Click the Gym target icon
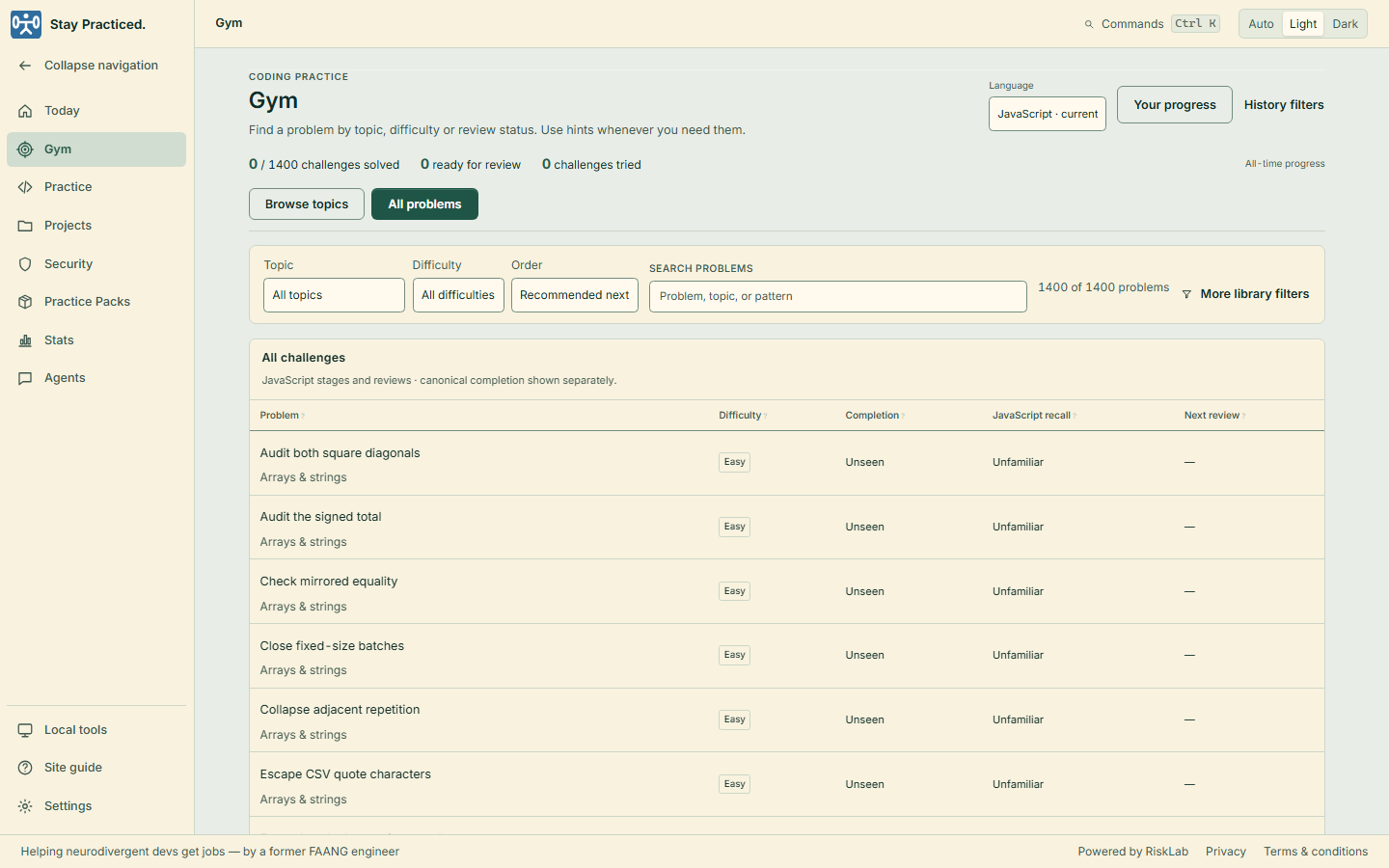The width and height of the screenshot is (1389, 868). [x=25, y=149]
